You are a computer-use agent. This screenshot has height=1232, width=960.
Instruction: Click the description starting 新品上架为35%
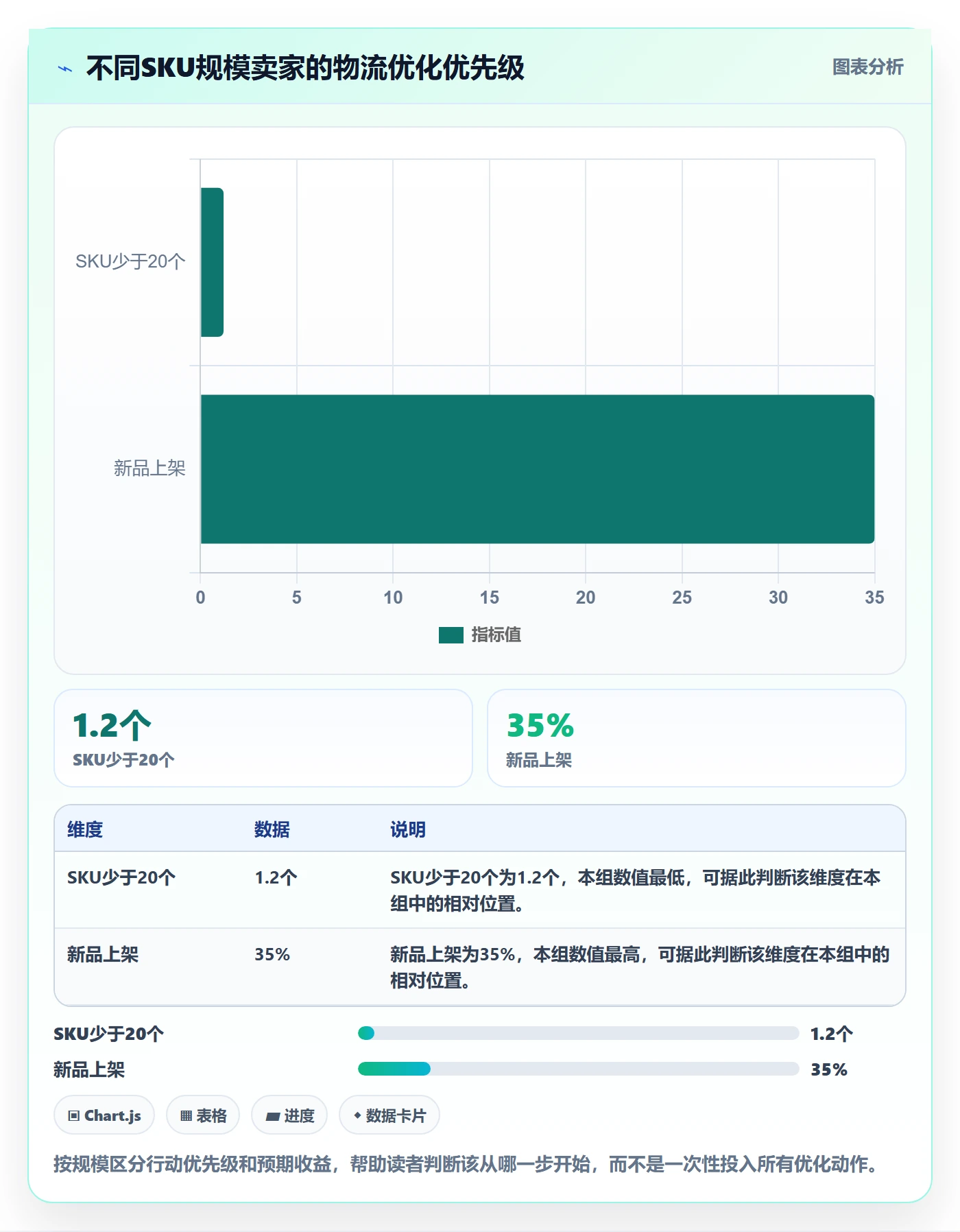[640, 967]
